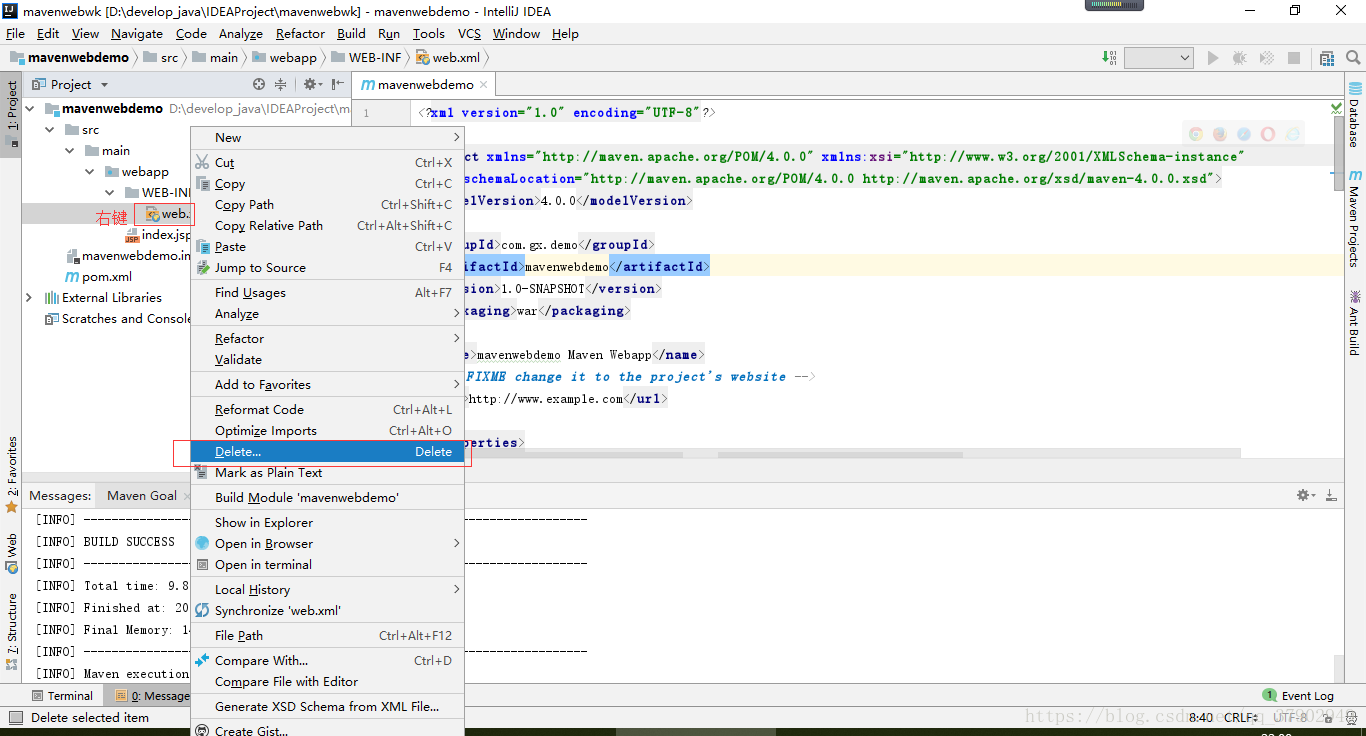The width and height of the screenshot is (1366, 736).
Task: Open file in Opera browser icon
Action: coord(1268,134)
